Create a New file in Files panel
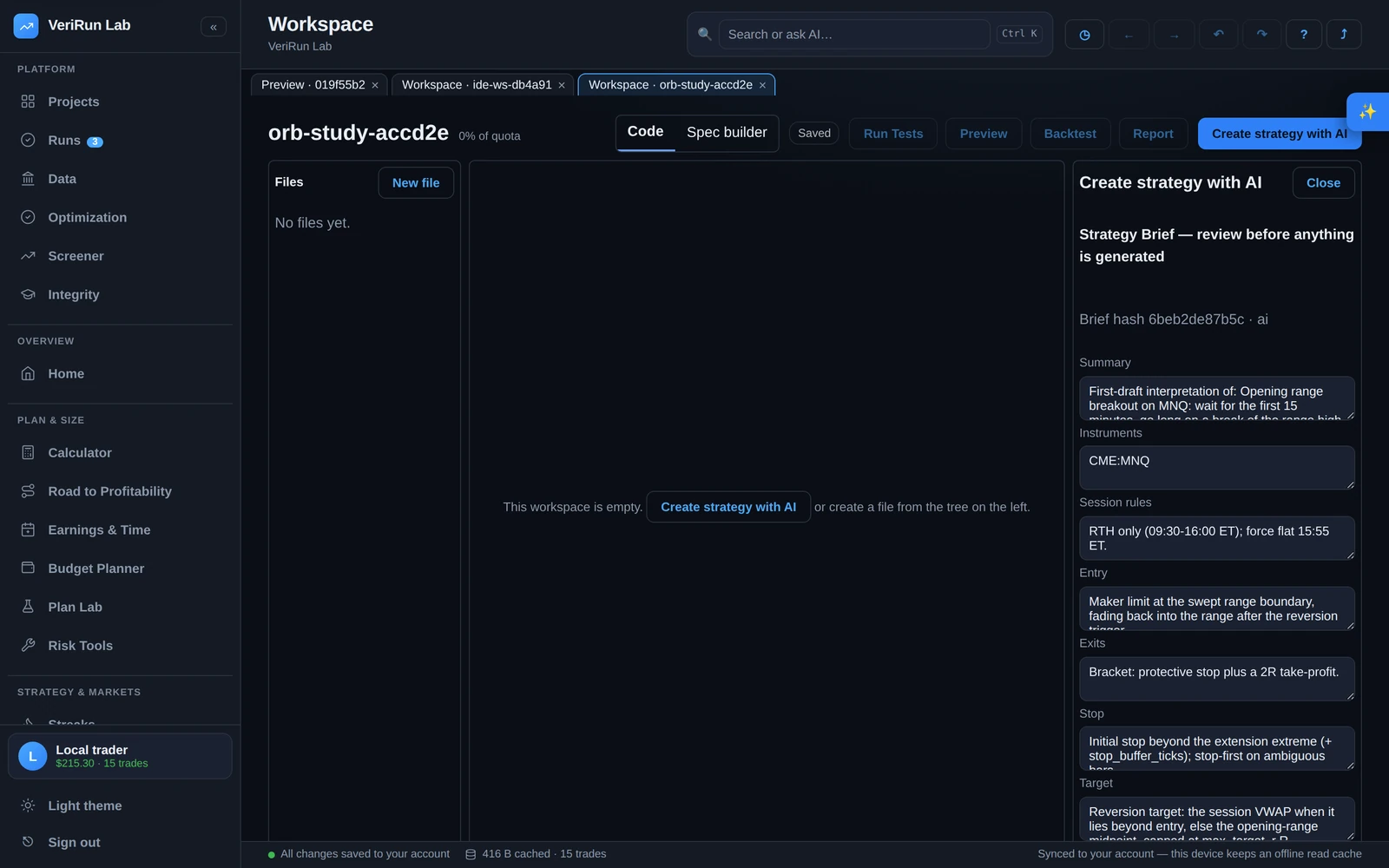Screen dimensions: 1389x868 (x=416, y=183)
